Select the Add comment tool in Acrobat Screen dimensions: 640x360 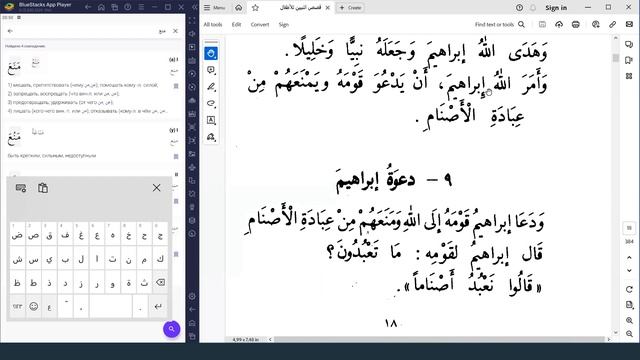click(x=211, y=70)
